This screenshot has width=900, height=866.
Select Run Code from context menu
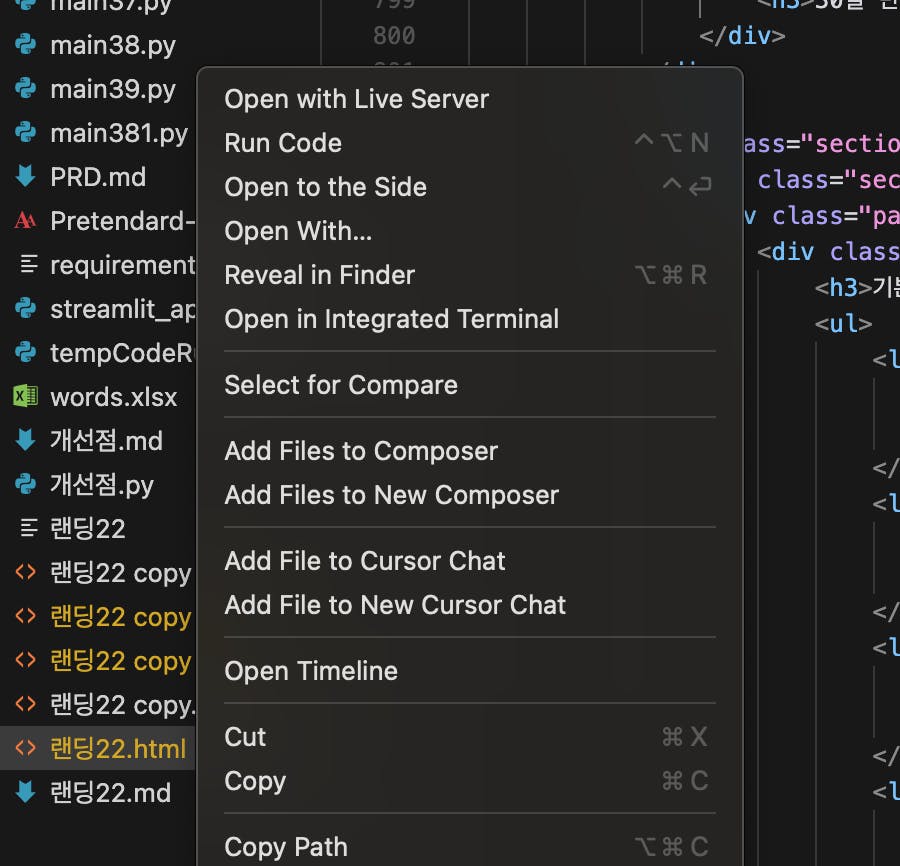click(283, 143)
